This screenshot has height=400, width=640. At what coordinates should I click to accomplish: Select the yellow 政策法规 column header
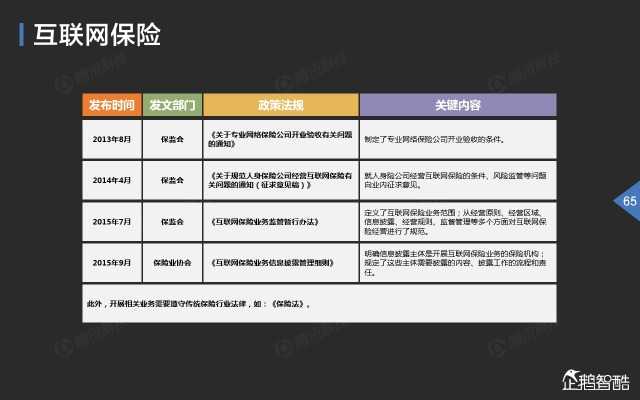point(281,105)
